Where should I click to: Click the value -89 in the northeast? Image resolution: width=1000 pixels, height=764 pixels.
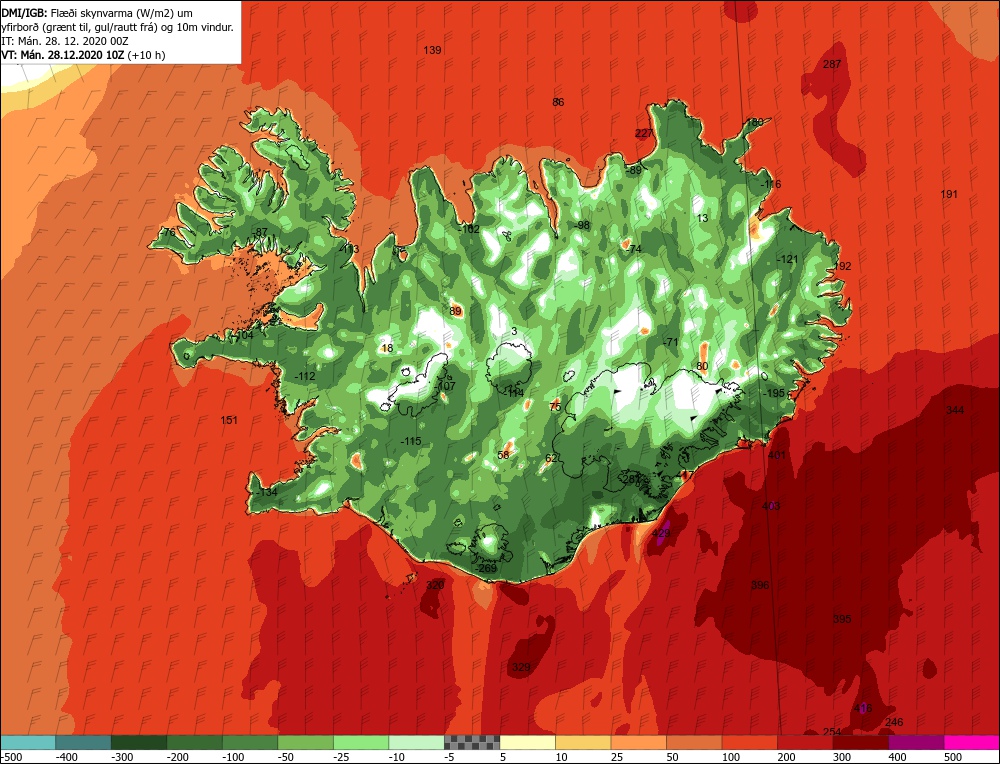point(633,171)
